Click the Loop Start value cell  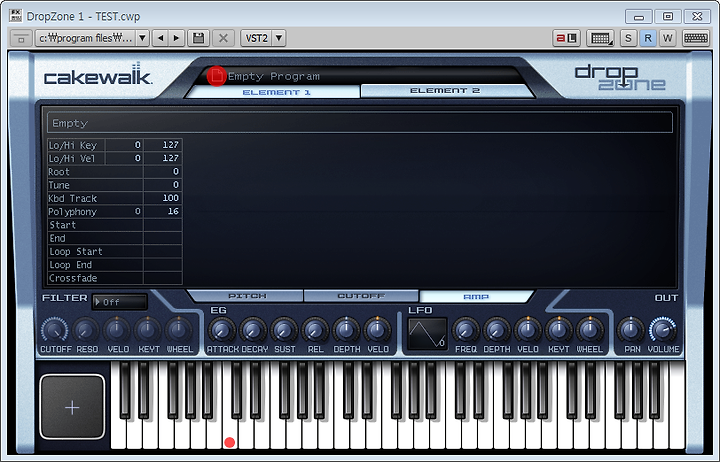point(163,252)
